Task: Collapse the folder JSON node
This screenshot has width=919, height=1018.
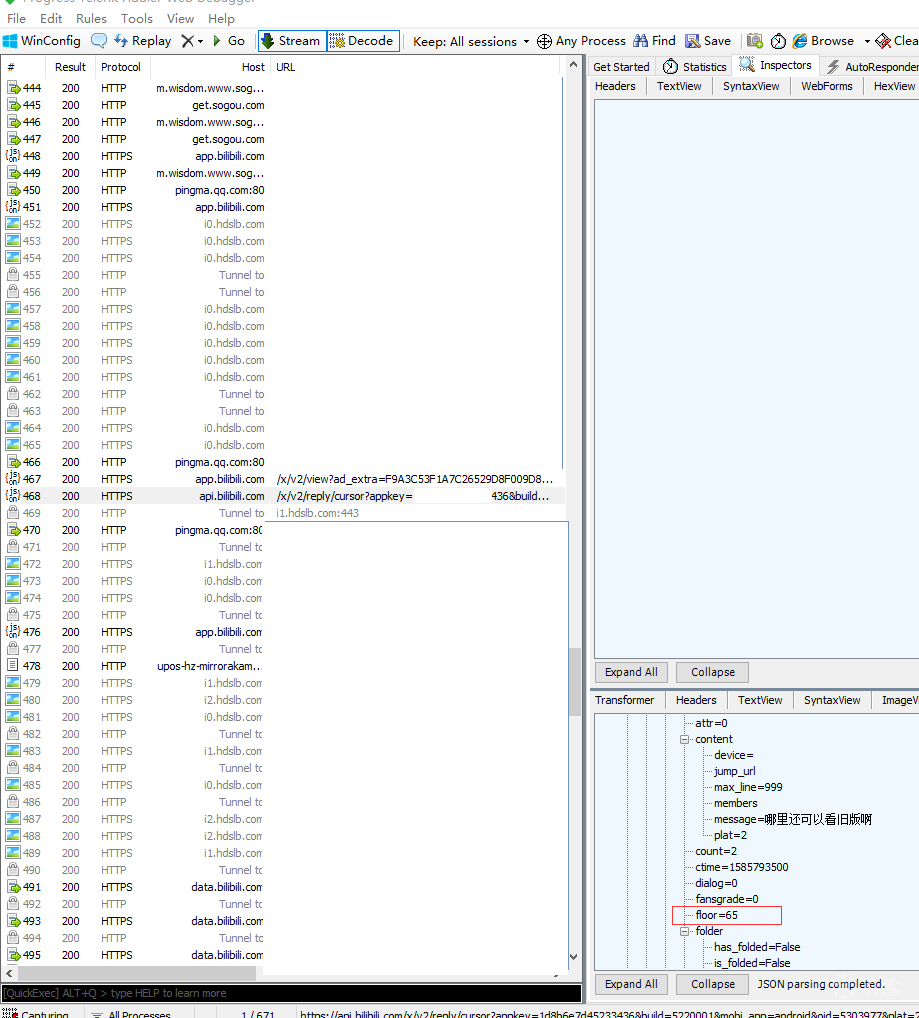Action: (684, 932)
